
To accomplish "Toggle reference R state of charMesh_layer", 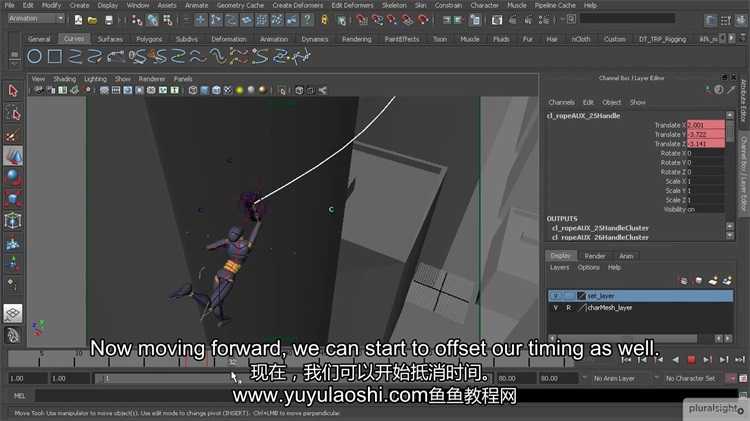I will tap(568, 308).
